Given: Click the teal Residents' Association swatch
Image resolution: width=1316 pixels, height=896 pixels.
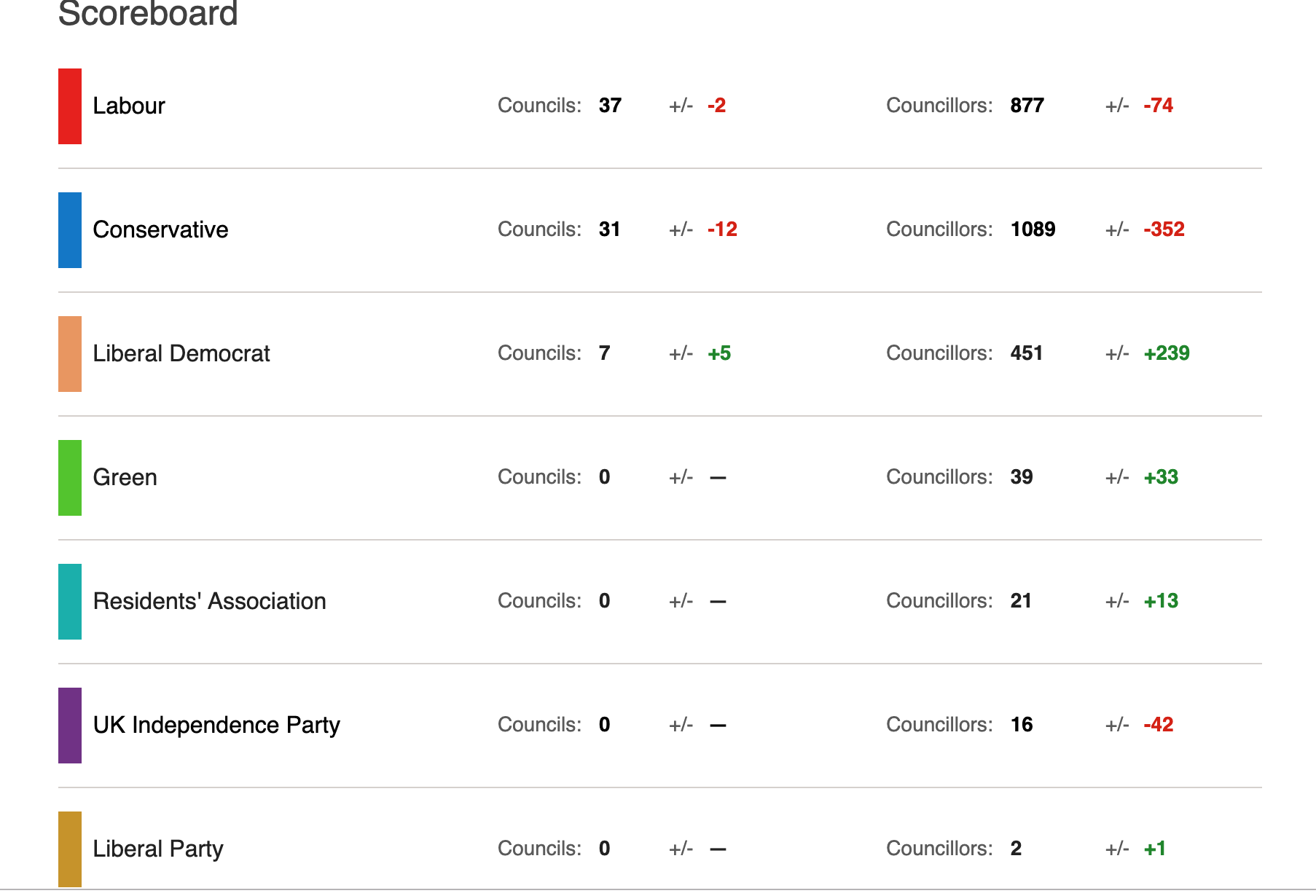Looking at the screenshot, I should click(x=70, y=602).
